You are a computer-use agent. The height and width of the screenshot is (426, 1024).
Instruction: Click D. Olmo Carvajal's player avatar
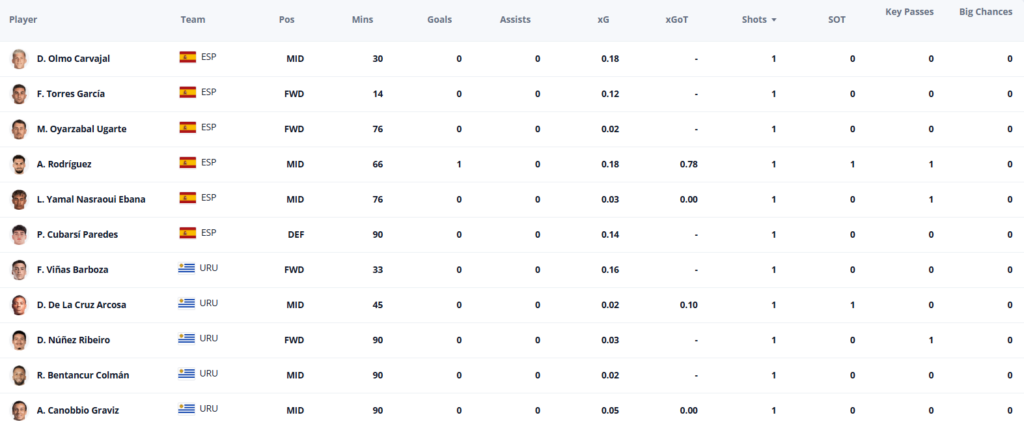point(19,59)
